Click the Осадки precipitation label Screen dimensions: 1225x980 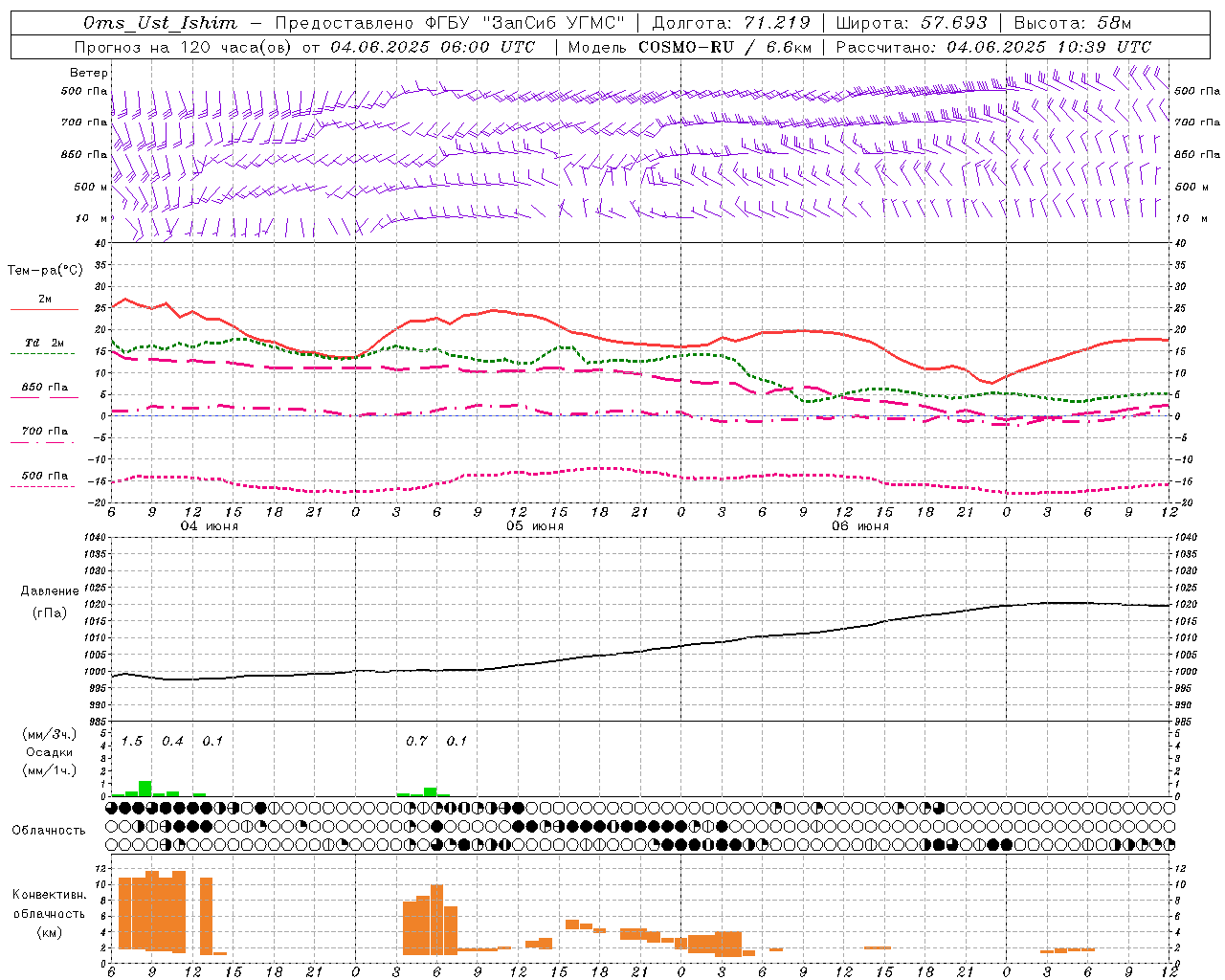pyautogui.click(x=49, y=752)
